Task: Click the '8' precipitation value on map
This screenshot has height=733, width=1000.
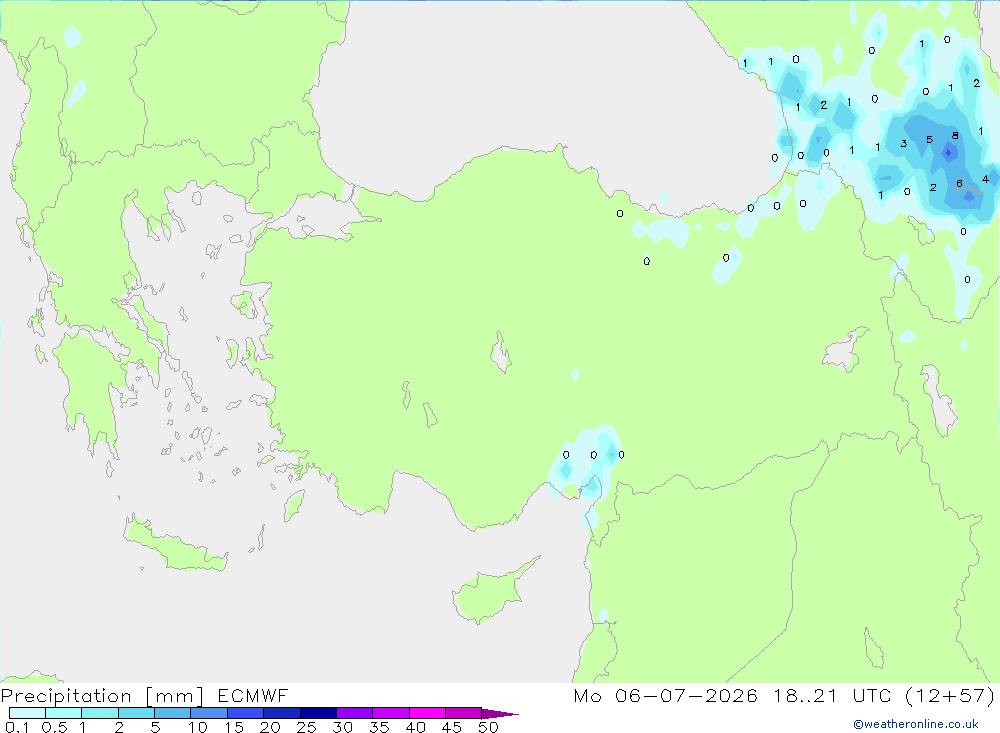Action: pos(955,135)
